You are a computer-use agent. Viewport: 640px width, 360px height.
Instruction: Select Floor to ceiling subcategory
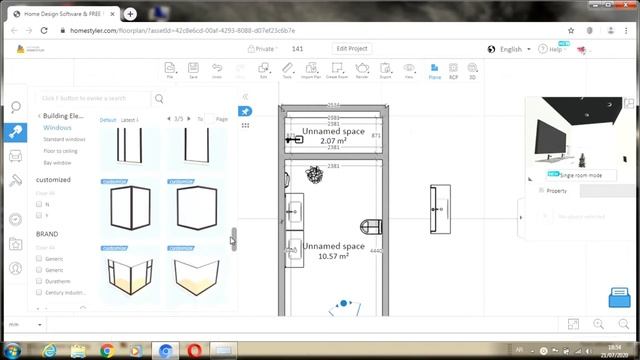60,151
